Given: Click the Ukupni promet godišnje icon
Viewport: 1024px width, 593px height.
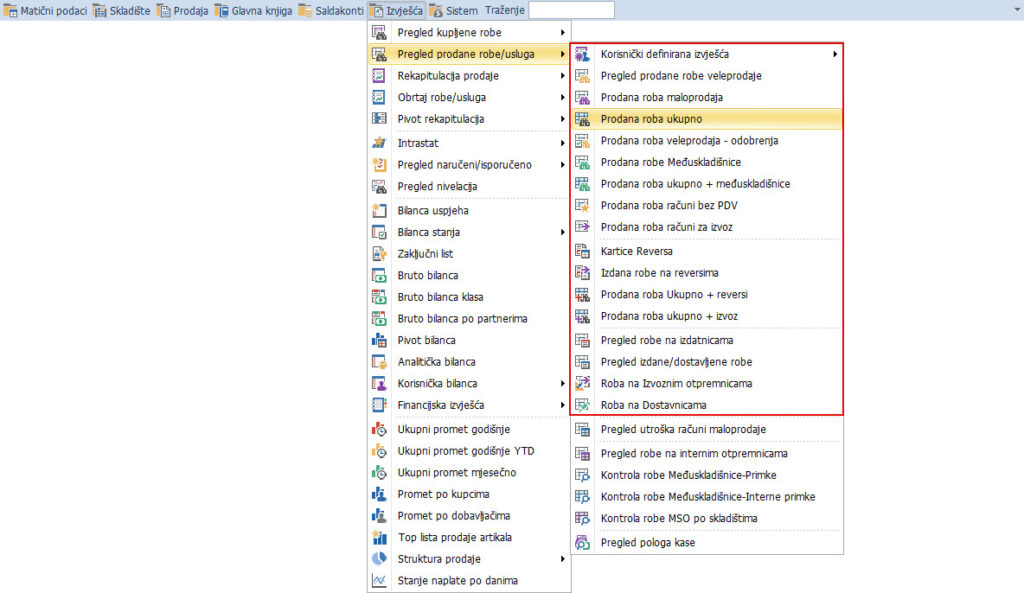Looking at the screenshot, I should 379,429.
